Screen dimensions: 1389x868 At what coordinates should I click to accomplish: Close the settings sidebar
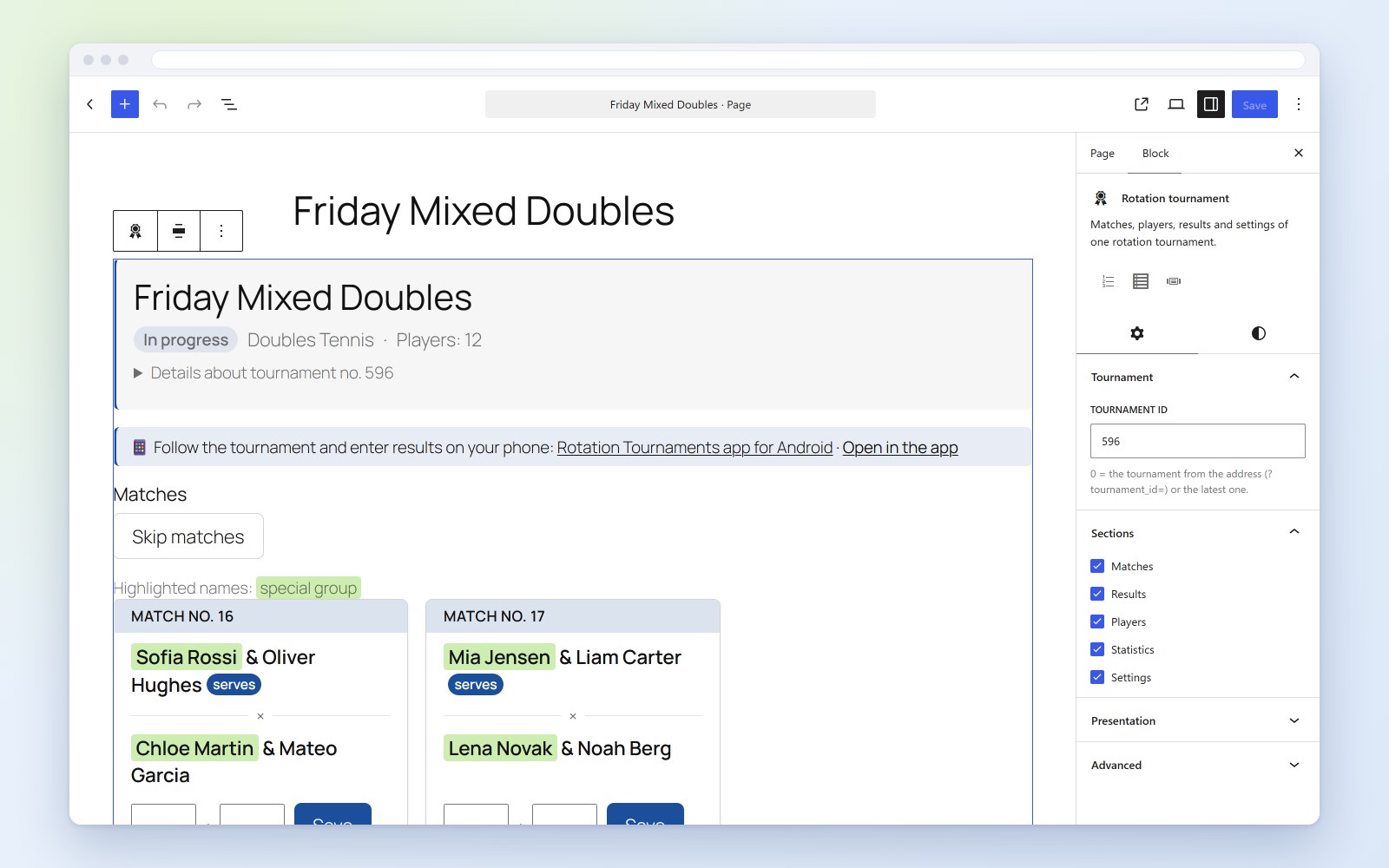pos(1299,153)
